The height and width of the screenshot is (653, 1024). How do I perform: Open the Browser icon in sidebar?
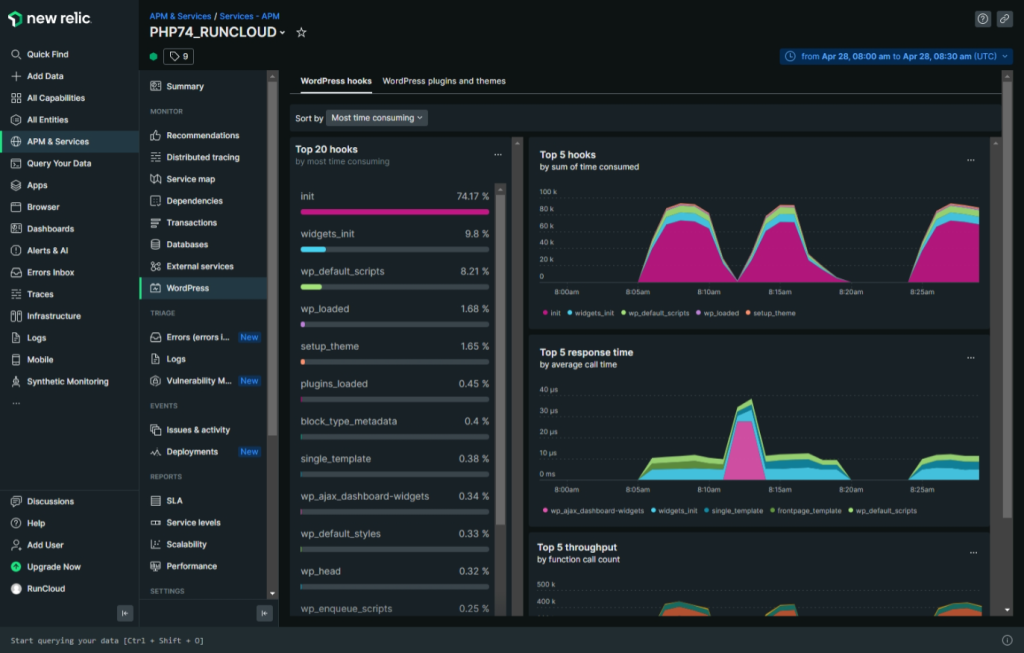16,207
